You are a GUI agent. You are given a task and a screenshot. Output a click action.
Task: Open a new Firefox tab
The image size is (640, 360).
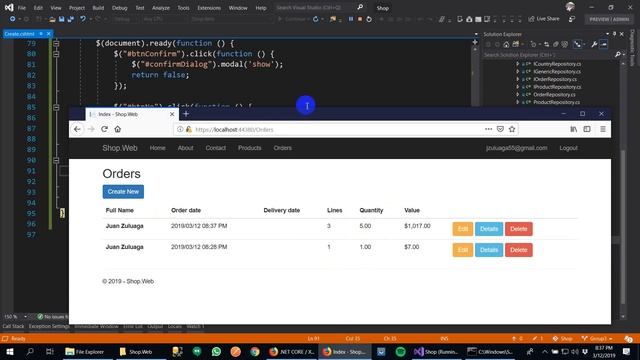coord(186,114)
